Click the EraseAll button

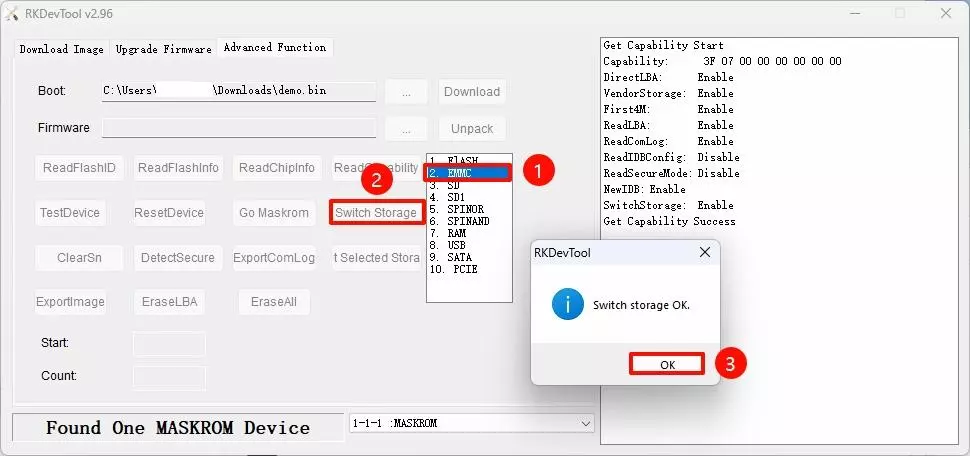[274, 302]
